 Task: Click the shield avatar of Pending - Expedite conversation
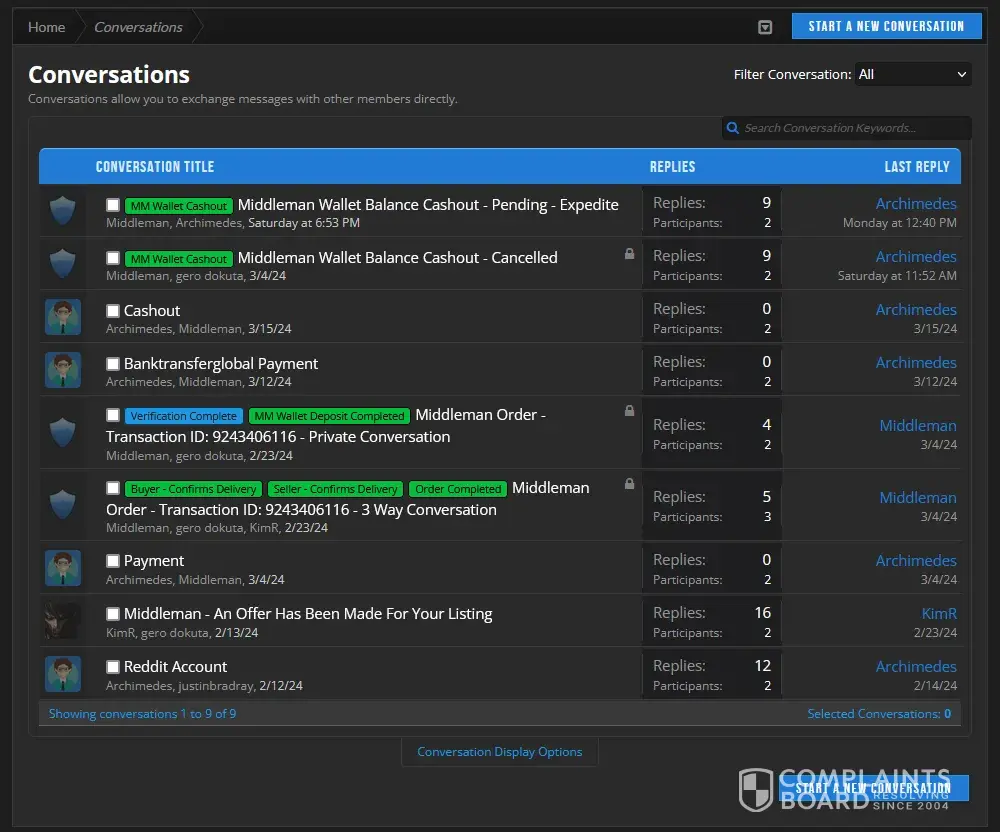click(62, 210)
